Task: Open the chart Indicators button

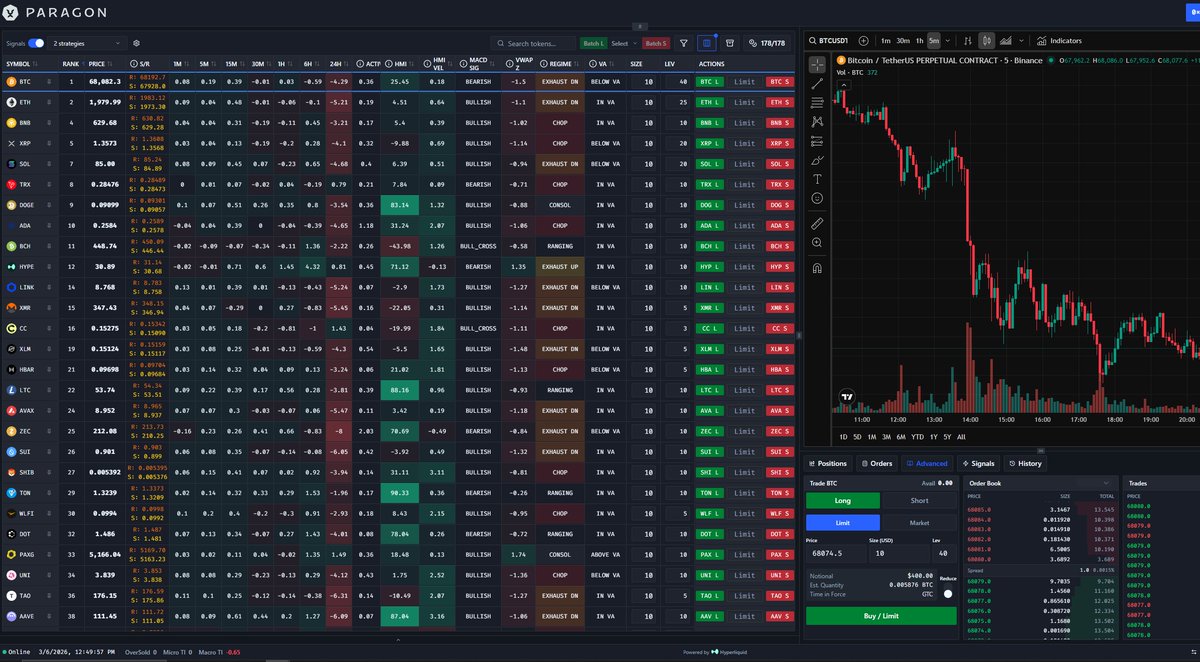Action: 1059,41
